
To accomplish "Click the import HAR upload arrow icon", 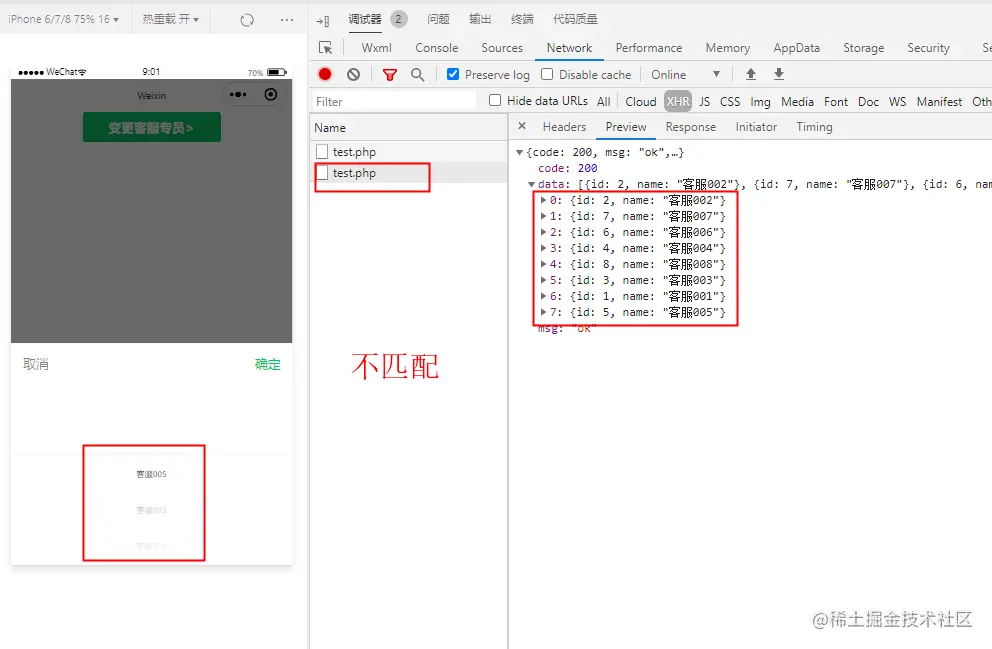I will click(751, 74).
